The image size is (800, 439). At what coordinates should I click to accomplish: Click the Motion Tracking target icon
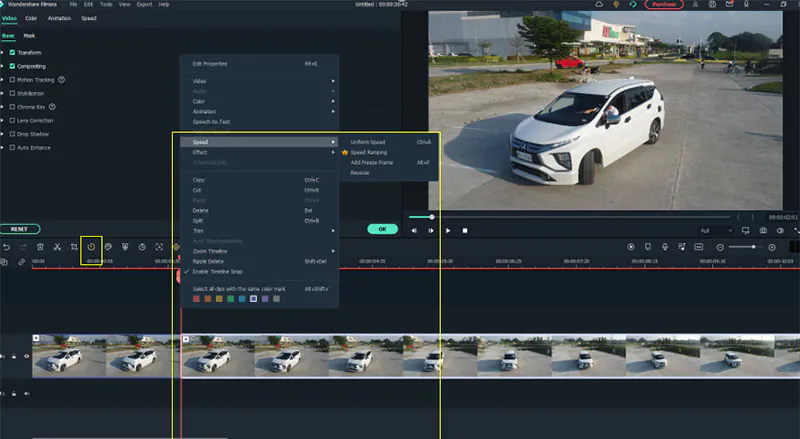click(x=159, y=247)
